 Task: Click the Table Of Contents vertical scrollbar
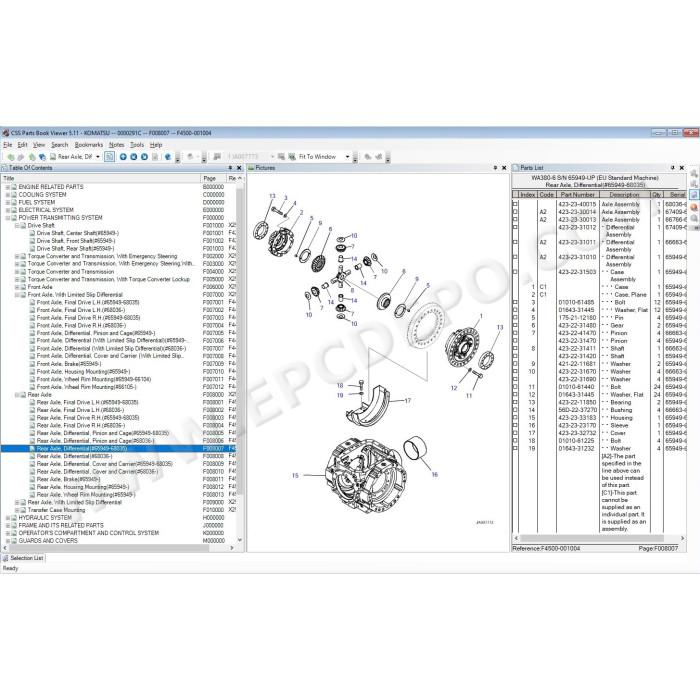tap(240, 359)
